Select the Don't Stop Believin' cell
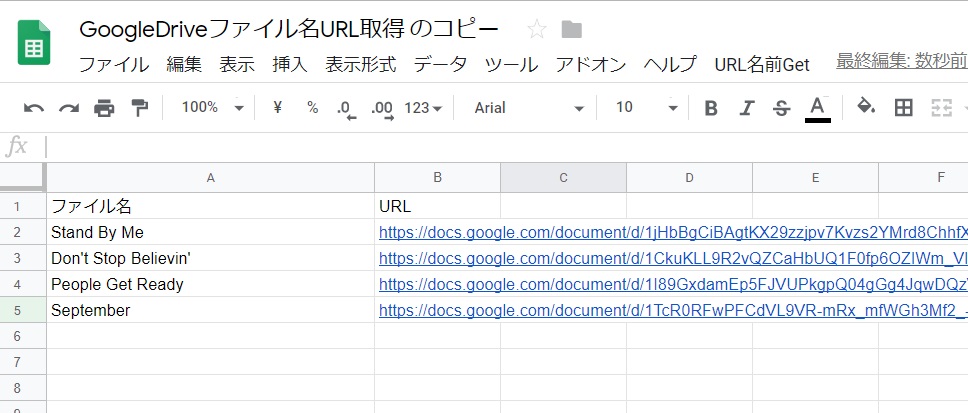The image size is (968, 413). tap(211, 258)
